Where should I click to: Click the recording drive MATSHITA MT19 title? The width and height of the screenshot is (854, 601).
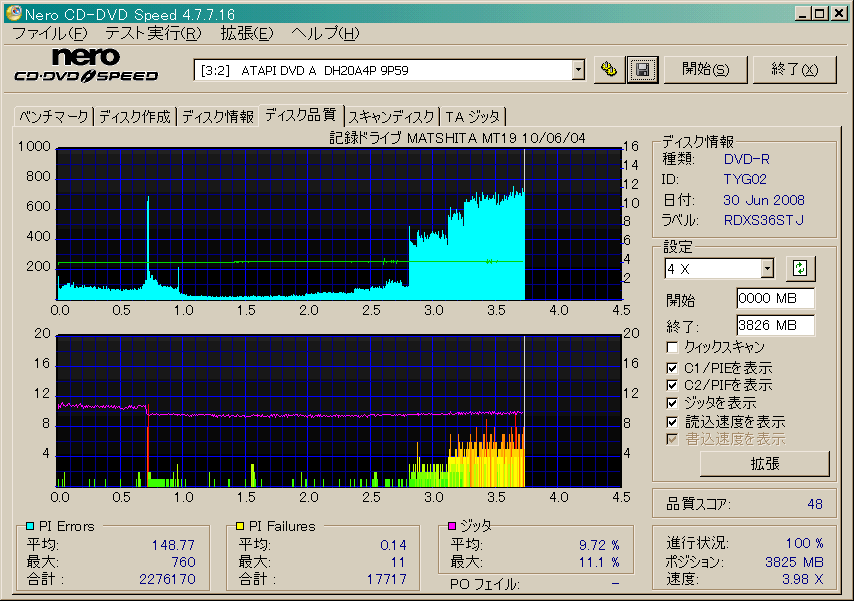[x=458, y=138]
